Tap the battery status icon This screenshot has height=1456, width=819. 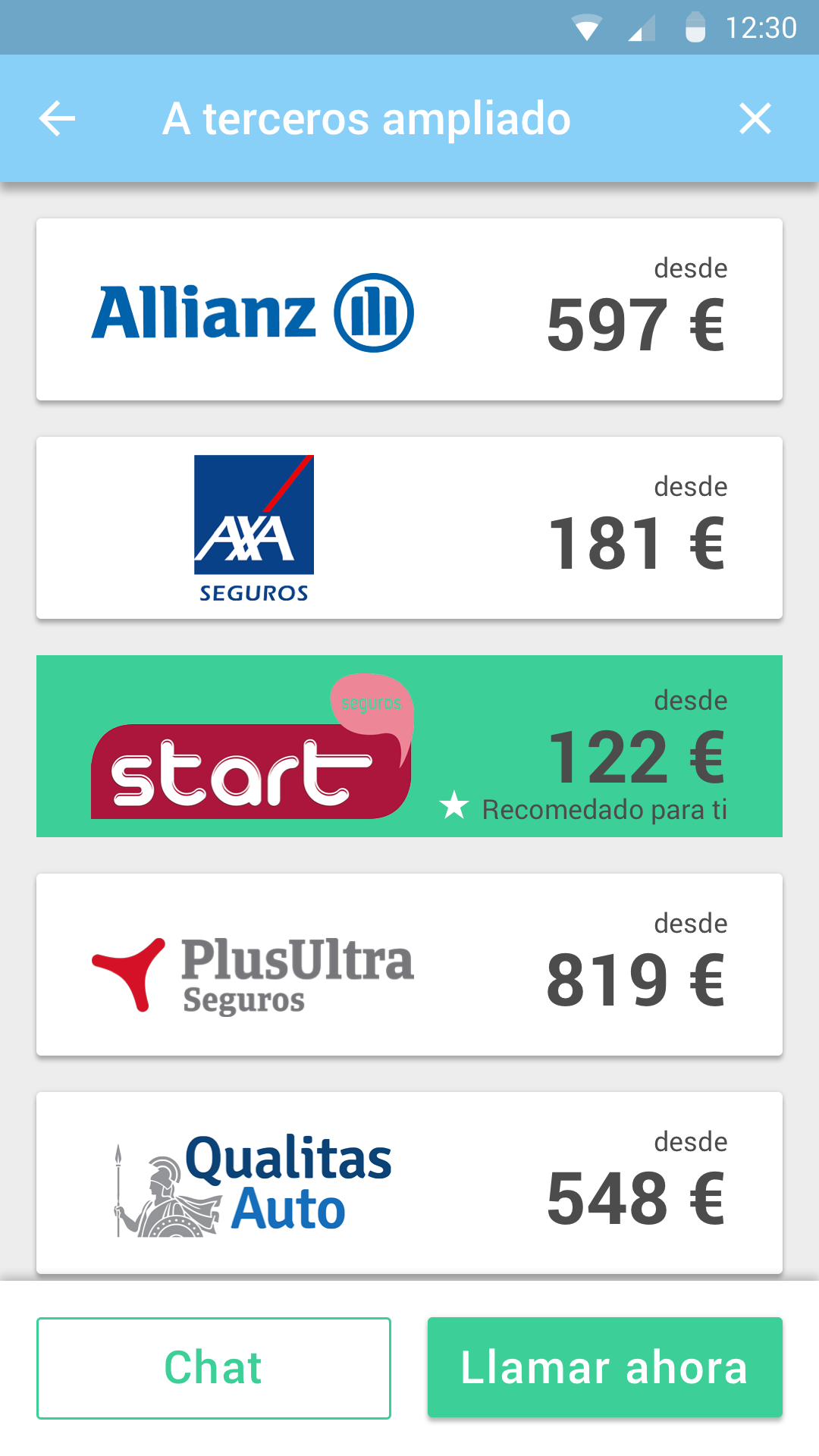695,28
